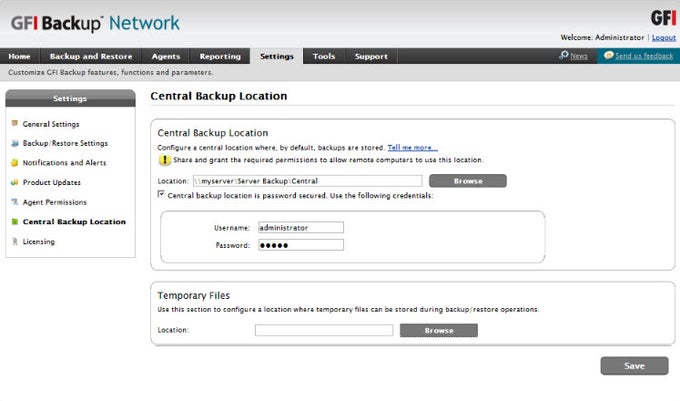Viewport: 680px width, 401px height.
Task: Click the Licensing sidebar icon
Action: [15, 241]
